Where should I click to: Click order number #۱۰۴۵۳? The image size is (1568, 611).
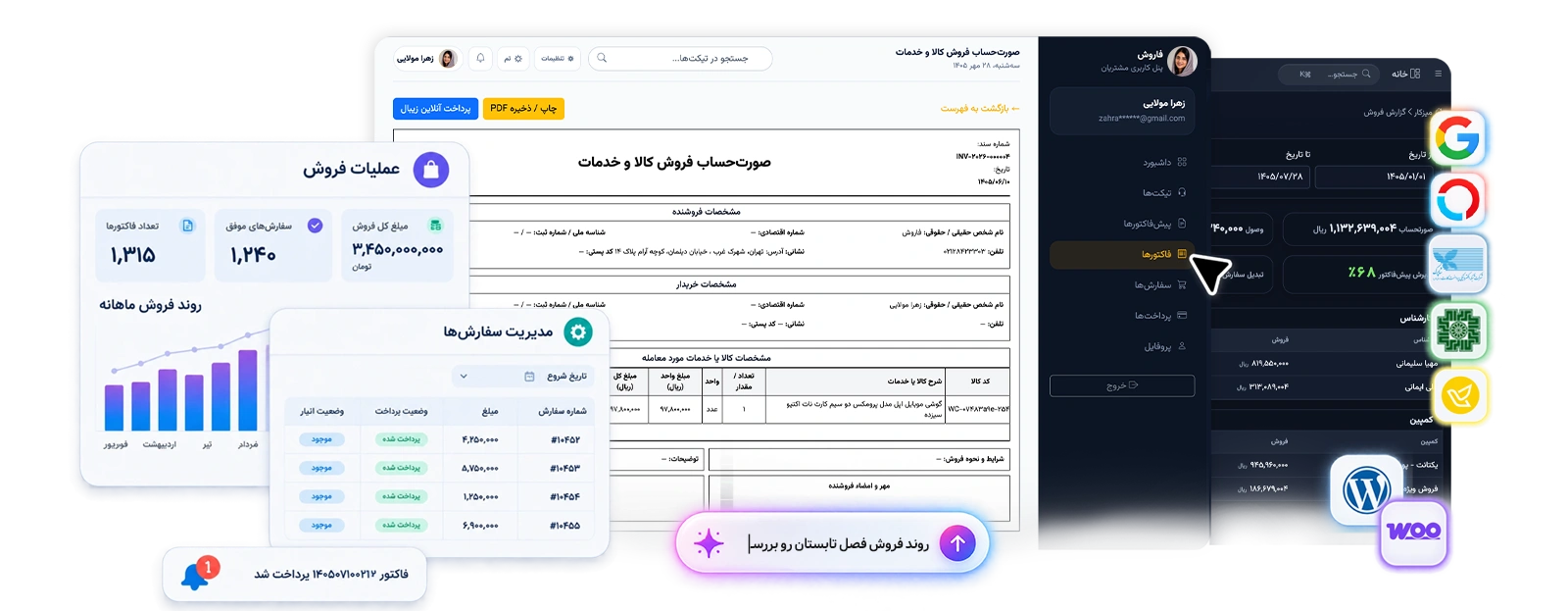(x=564, y=469)
